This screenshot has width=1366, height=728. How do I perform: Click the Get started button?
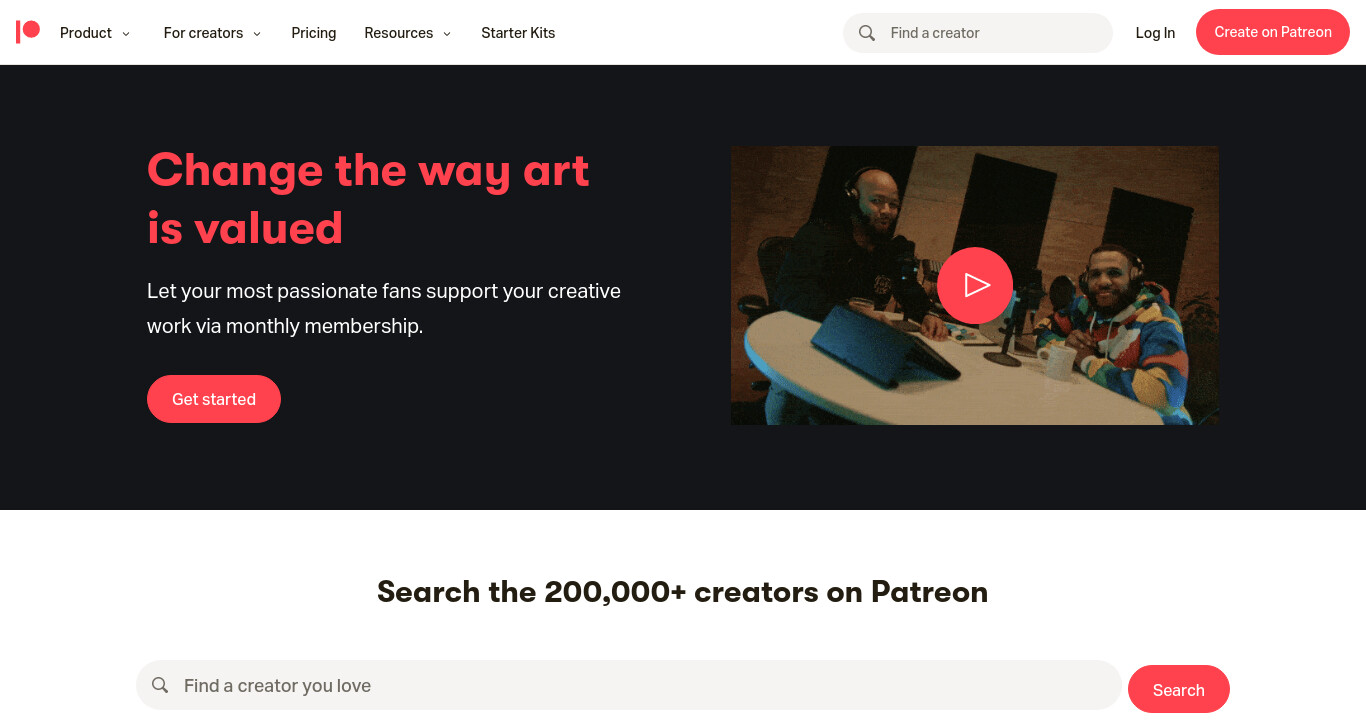214,399
